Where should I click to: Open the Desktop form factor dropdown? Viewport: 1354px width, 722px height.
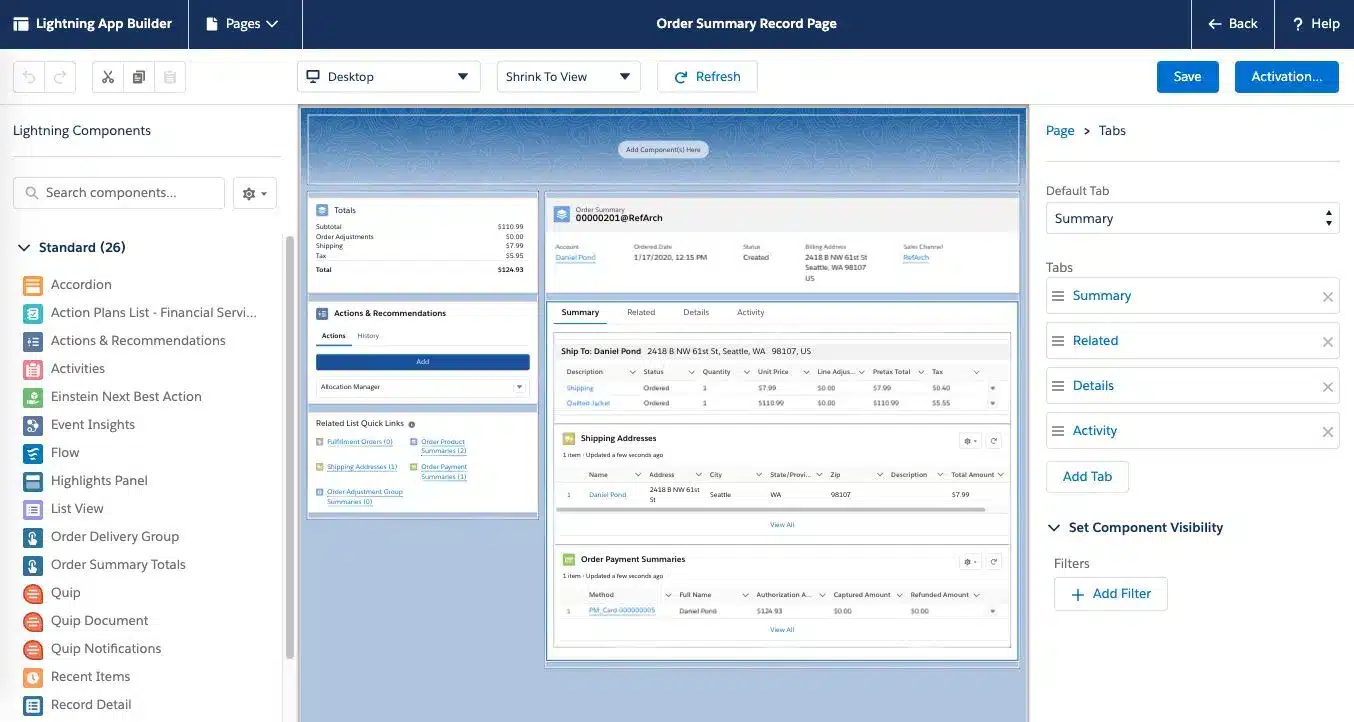pyautogui.click(x=388, y=77)
